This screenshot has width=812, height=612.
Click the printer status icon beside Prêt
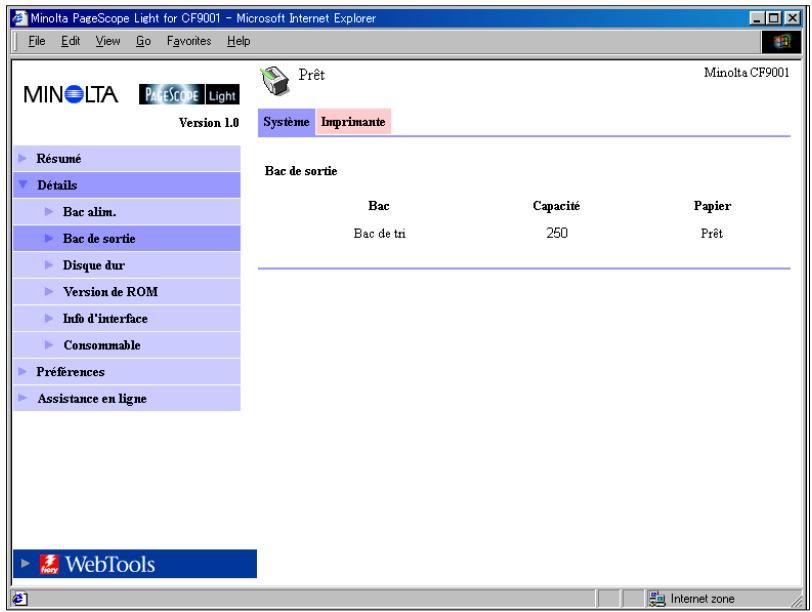[x=274, y=81]
